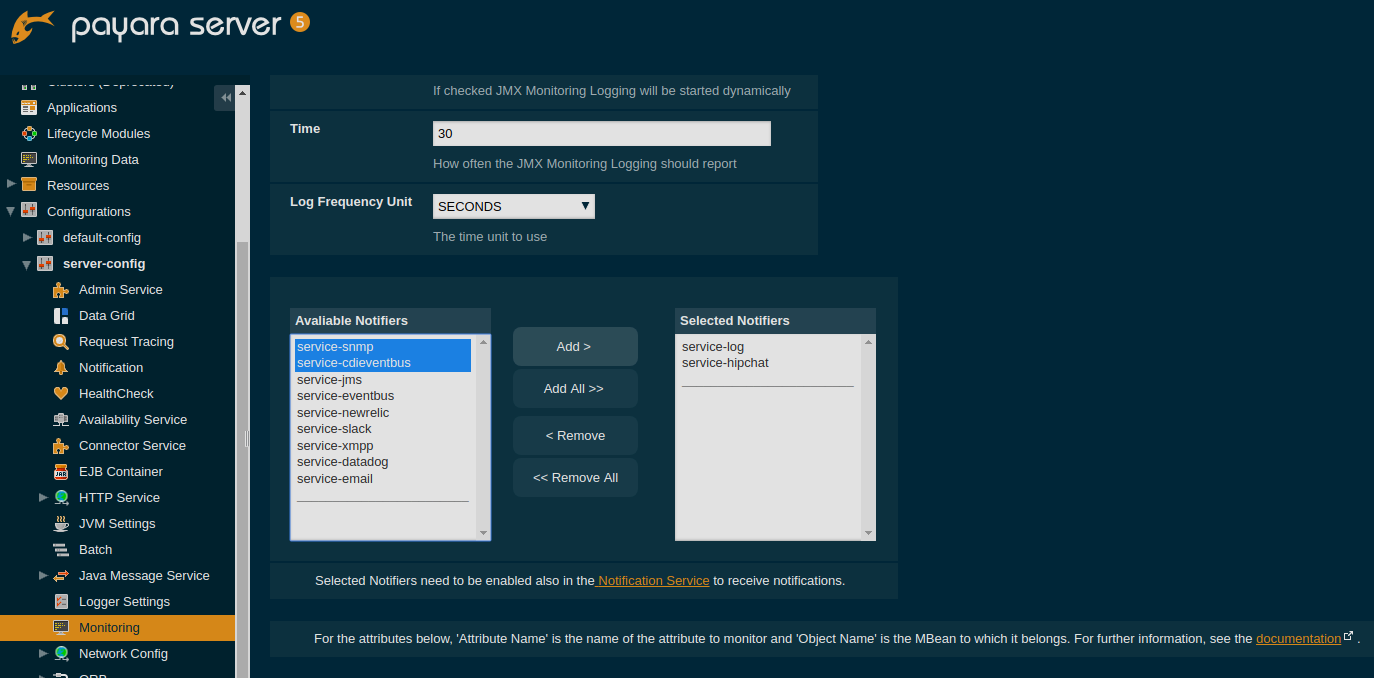Image resolution: width=1374 pixels, height=678 pixels.
Task: Click the Request Tracing magnifier icon
Action: pyautogui.click(x=61, y=342)
